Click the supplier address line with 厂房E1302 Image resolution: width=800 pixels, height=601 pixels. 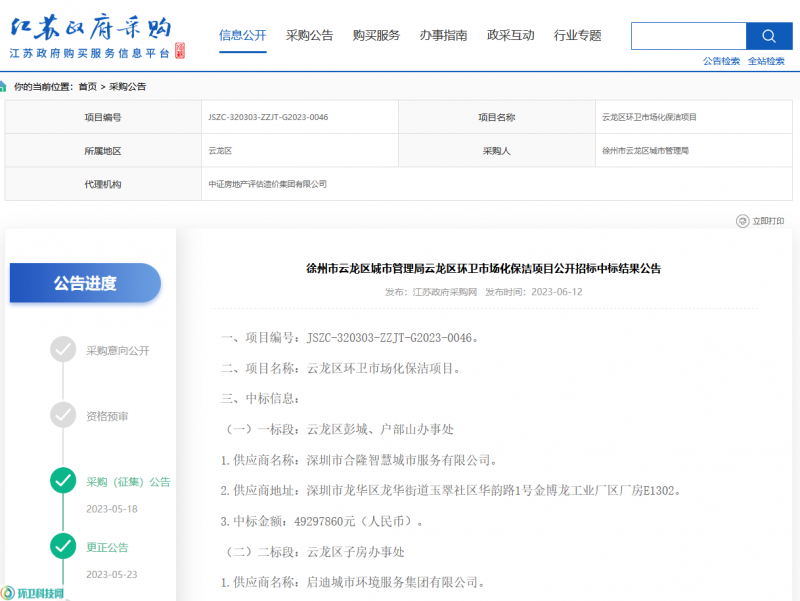[451, 491]
